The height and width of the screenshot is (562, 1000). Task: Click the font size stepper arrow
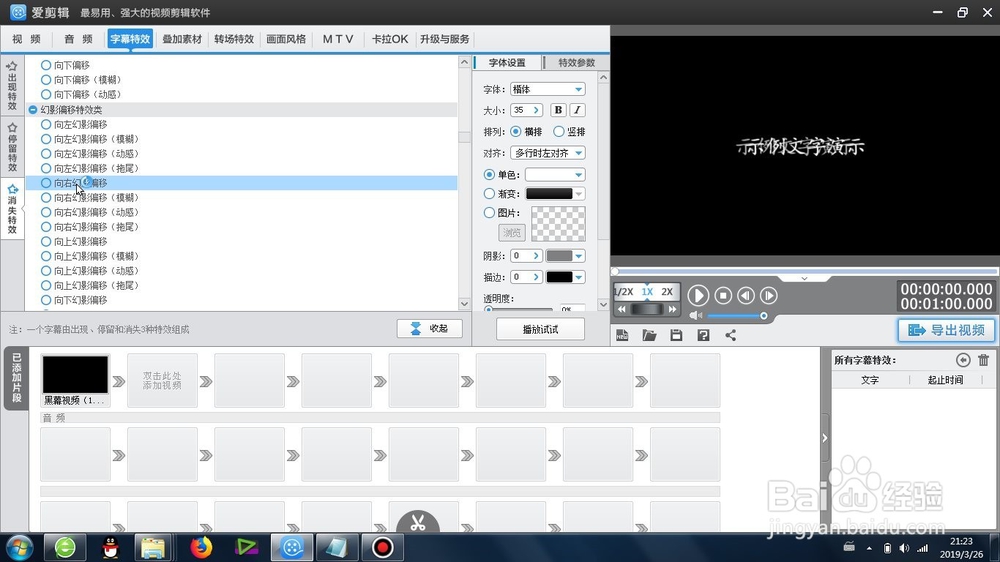coord(536,110)
